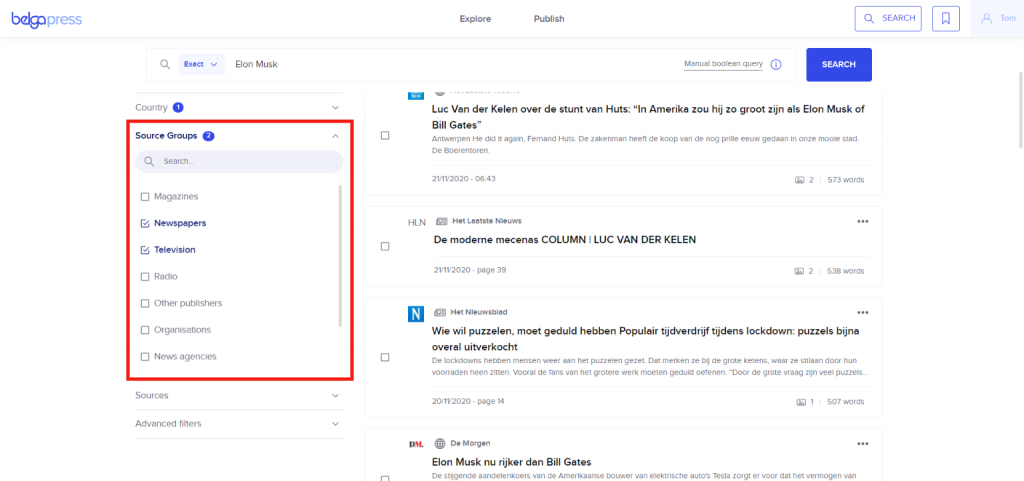Open the Publish tab

pos(549,19)
